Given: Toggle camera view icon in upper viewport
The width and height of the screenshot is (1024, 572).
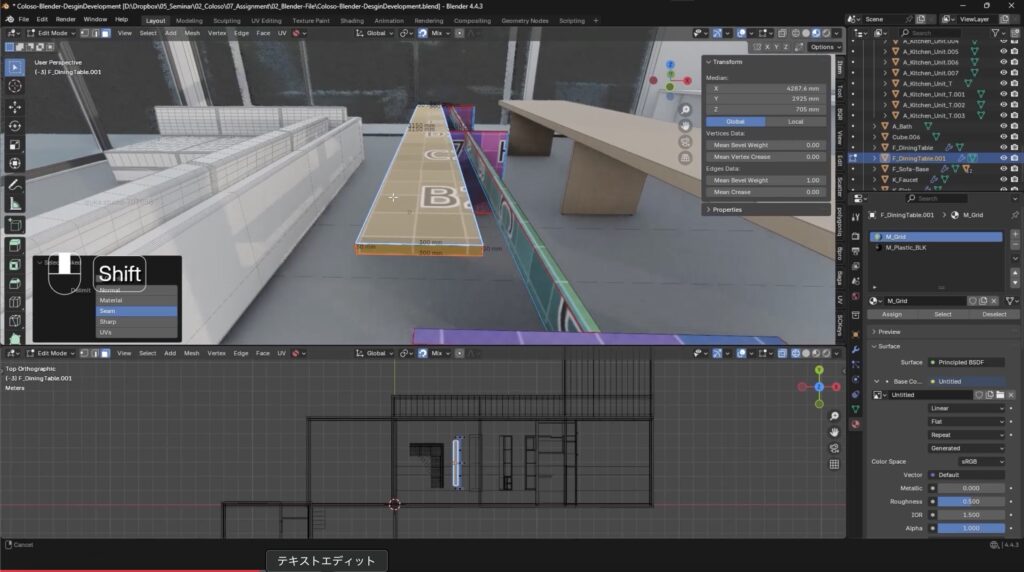Looking at the screenshot, I should [x=685, y=142].
